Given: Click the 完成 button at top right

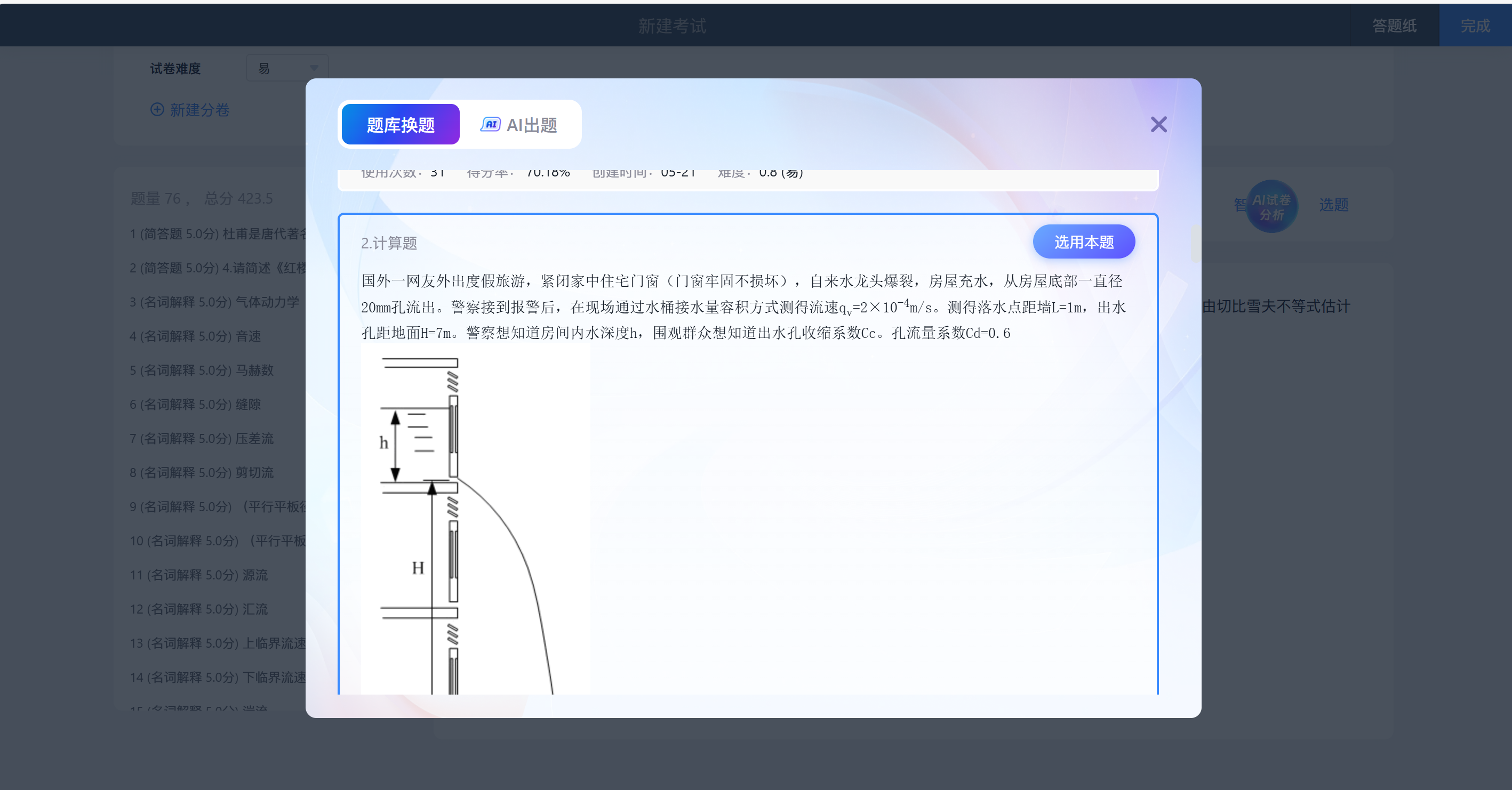Looking at the screenshot, I should coord(1475,26).
